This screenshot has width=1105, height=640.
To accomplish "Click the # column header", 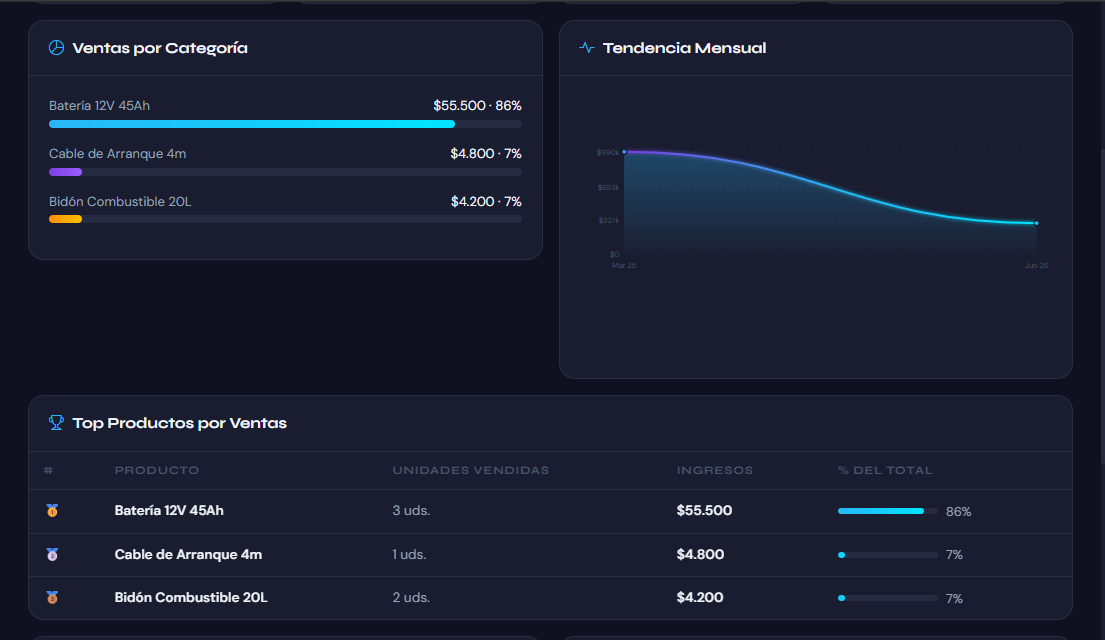I will click(x=48, y=470).
